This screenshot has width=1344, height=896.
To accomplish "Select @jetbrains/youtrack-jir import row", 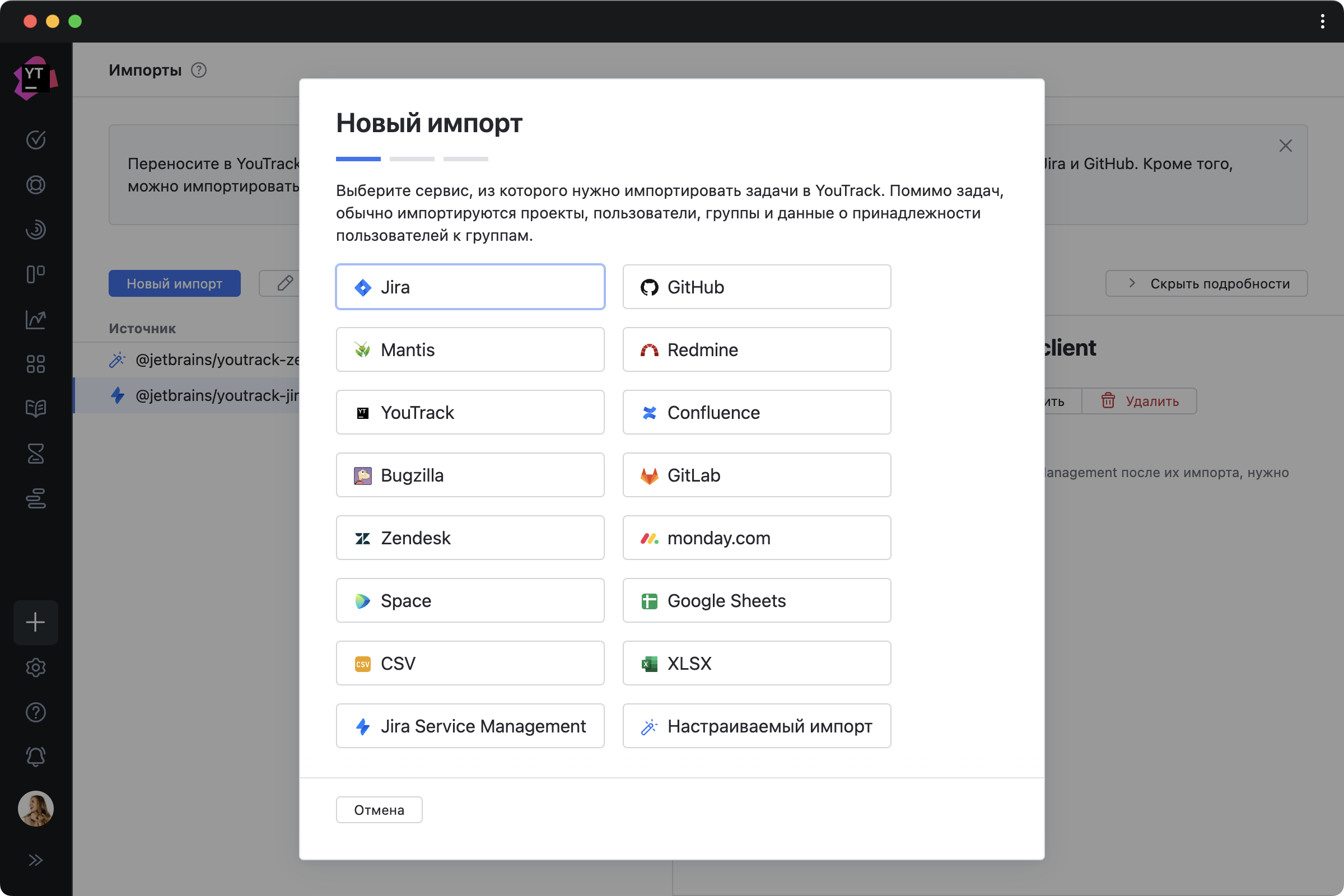I will (187, 395).
